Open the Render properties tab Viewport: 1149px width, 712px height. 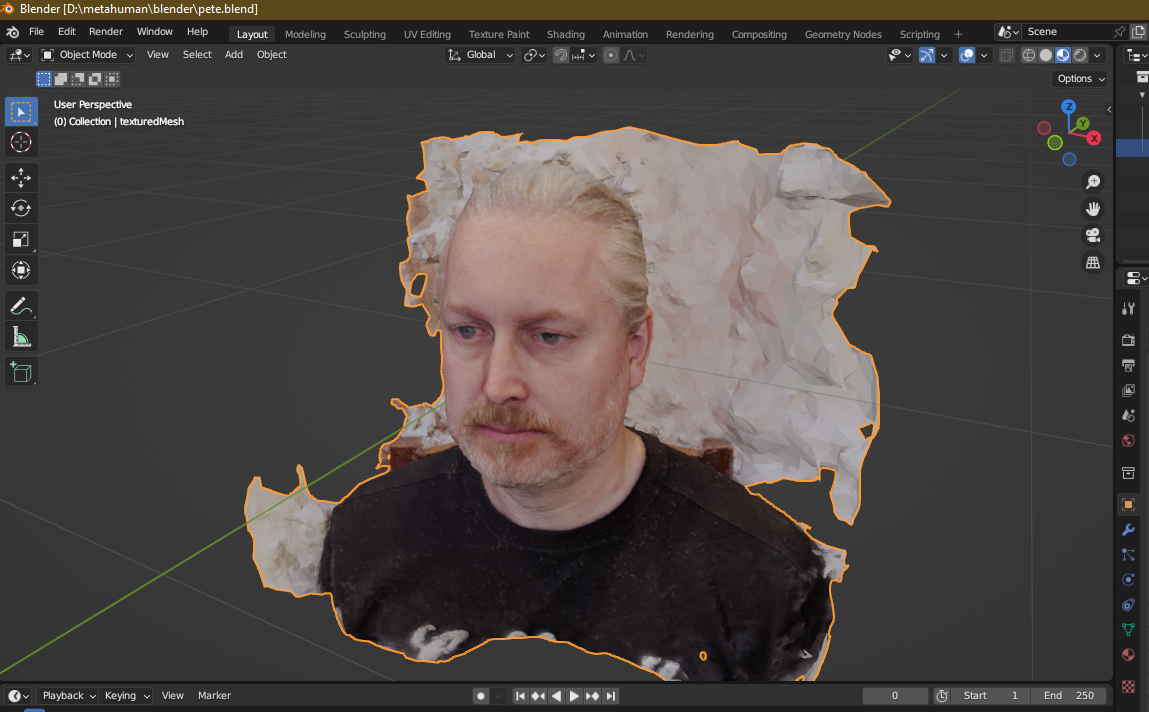click(1128, 340)
